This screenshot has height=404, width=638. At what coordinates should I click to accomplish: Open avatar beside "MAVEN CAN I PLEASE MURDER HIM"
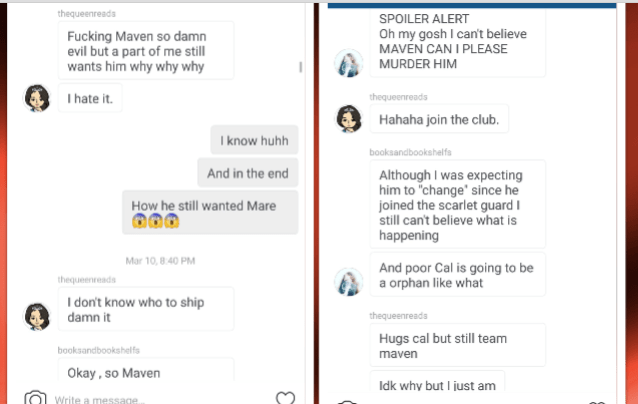(x=348, y=62)
